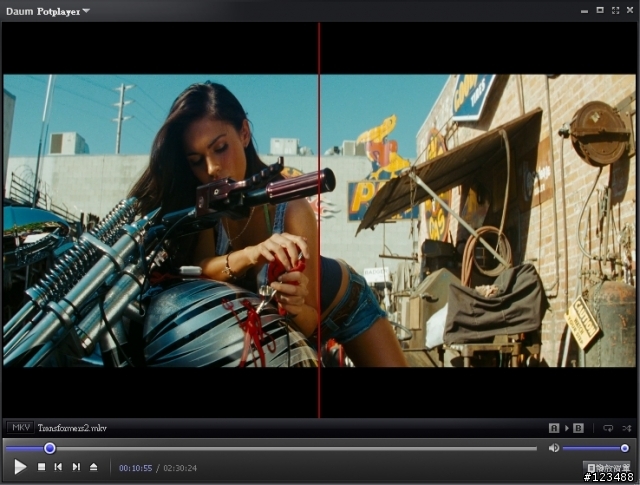Set A-B repeat end point B
The image size is (640, 485).
pyautogui.click(x=578, y=428)
